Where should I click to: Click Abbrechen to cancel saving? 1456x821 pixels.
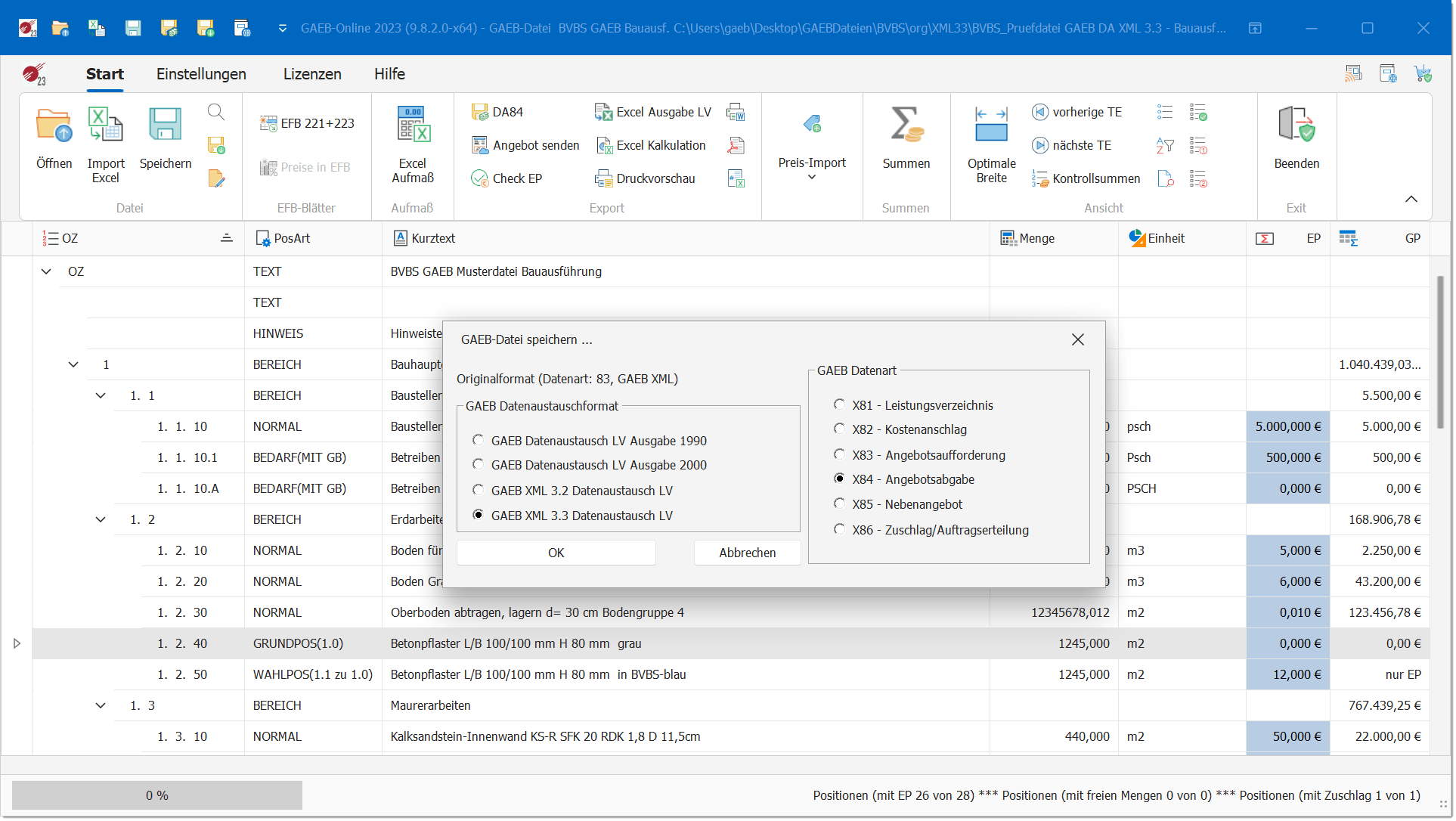747,553
